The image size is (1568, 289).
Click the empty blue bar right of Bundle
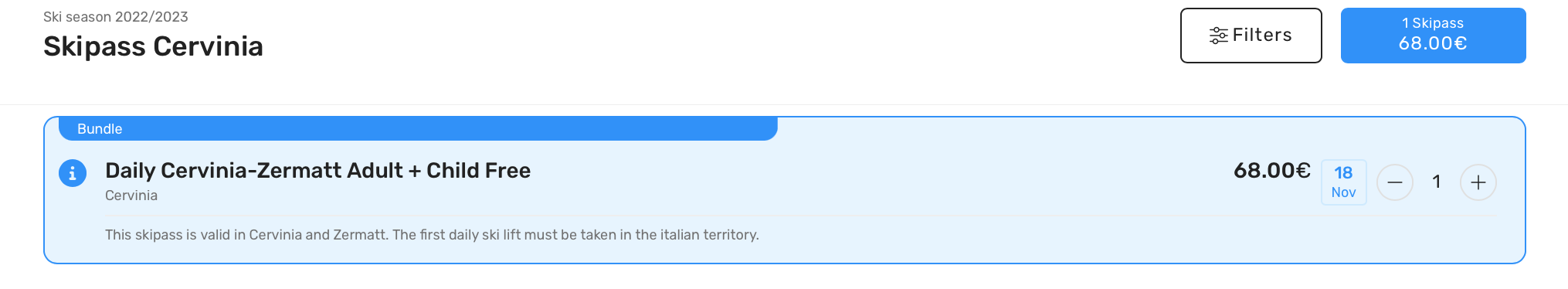click(456, 129)
